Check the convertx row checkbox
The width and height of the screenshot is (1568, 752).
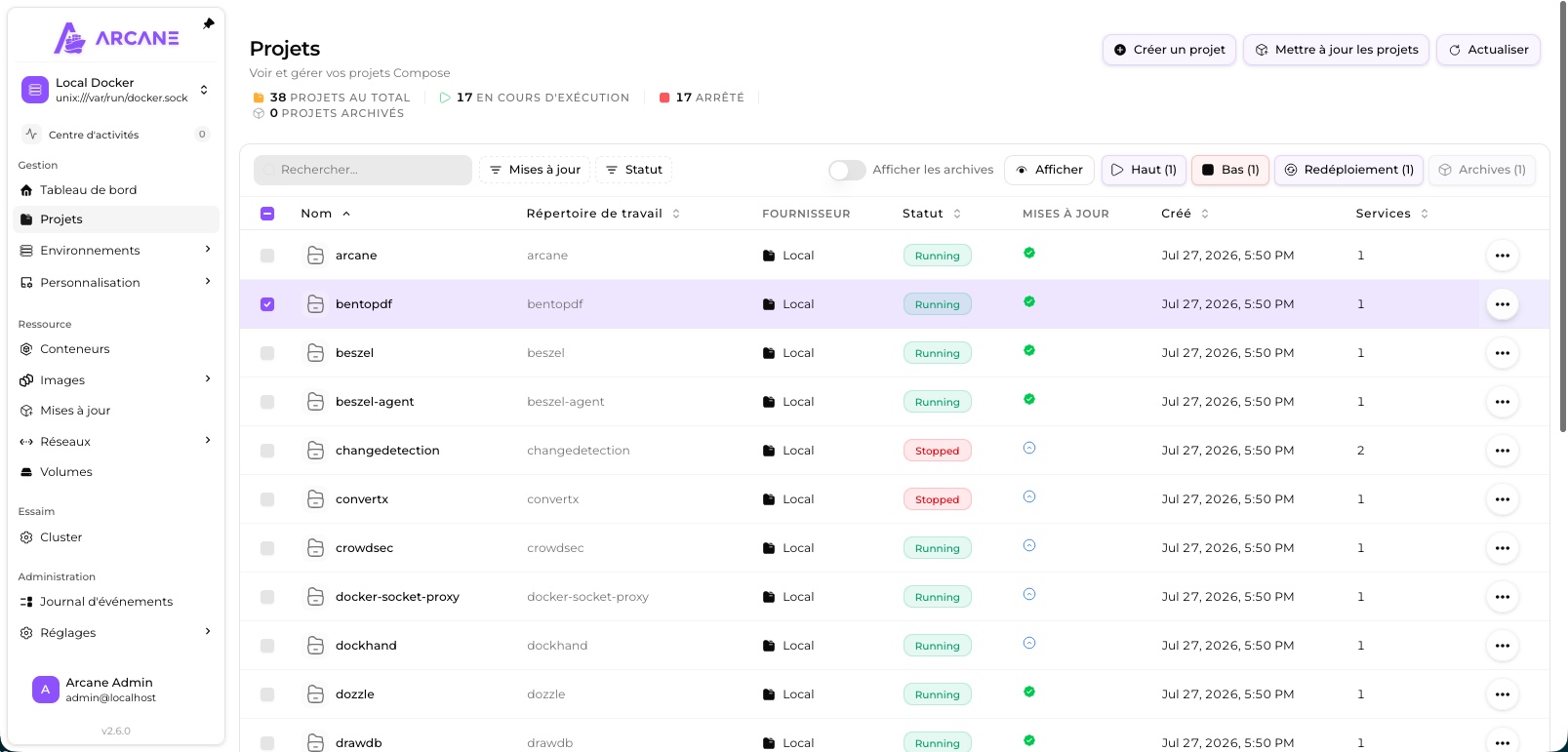[267, 499]
